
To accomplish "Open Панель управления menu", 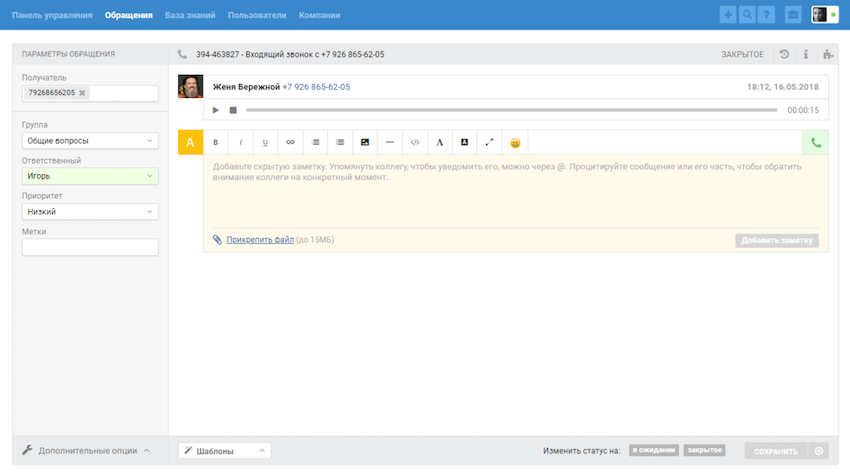I will point(52,15).
